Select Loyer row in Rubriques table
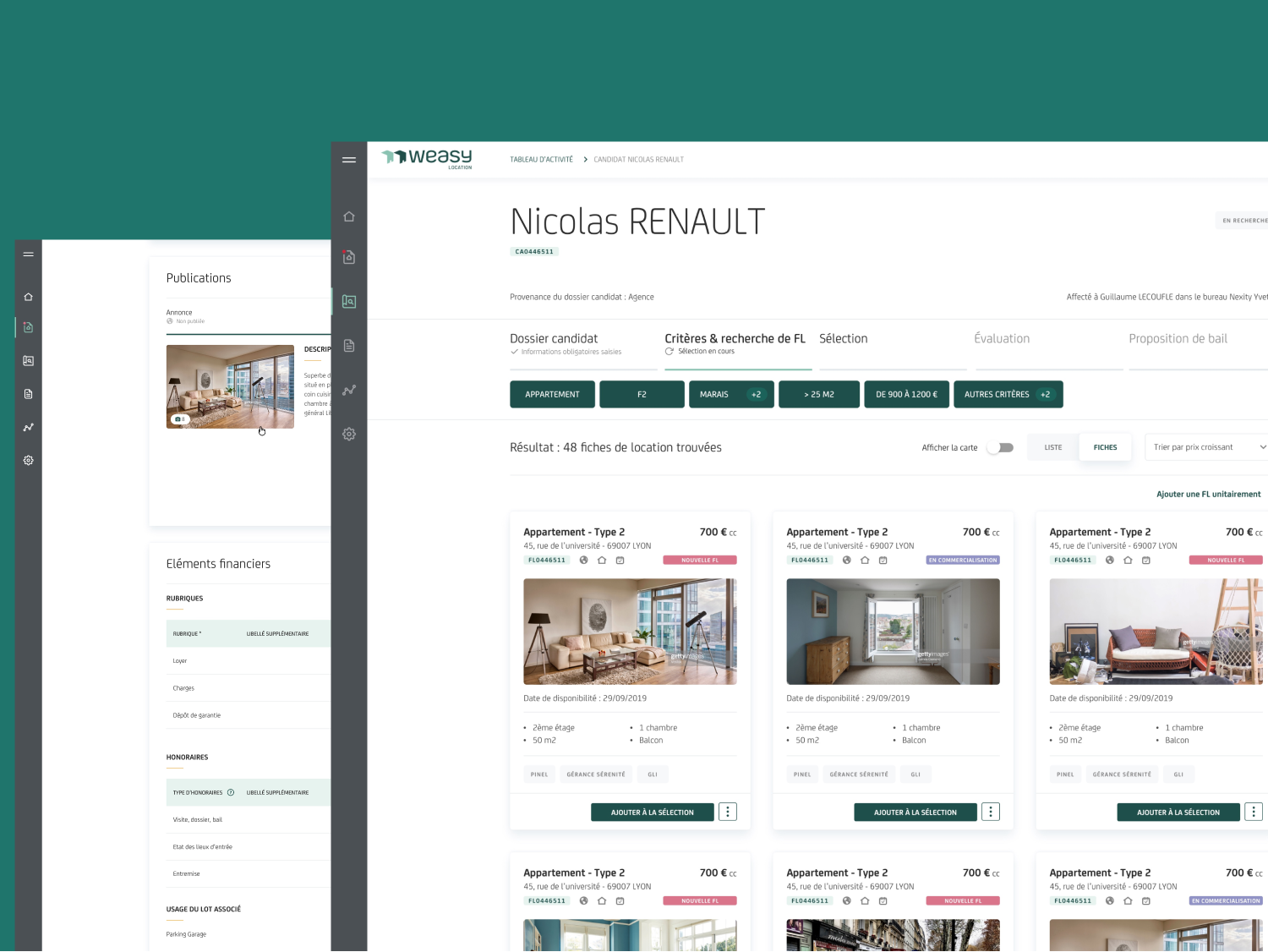Image resolution: width=1268 pixels, height=952 pixels. coord(249,660)
